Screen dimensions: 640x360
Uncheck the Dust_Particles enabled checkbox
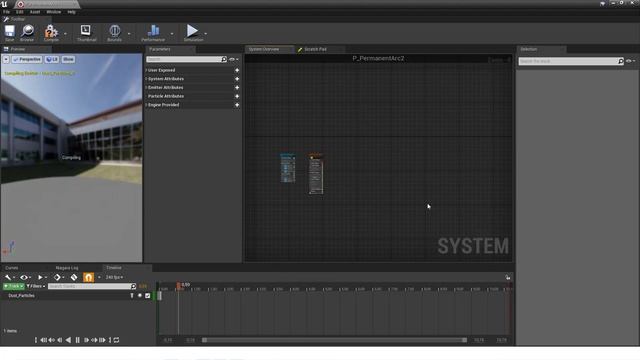[x=148, y=296]
